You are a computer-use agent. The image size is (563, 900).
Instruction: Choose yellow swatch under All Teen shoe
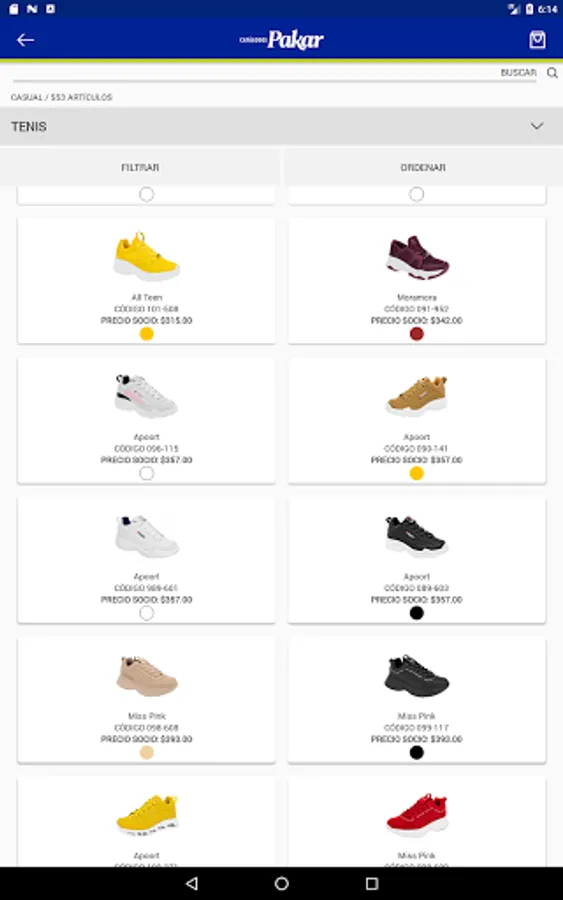point(146,334)
